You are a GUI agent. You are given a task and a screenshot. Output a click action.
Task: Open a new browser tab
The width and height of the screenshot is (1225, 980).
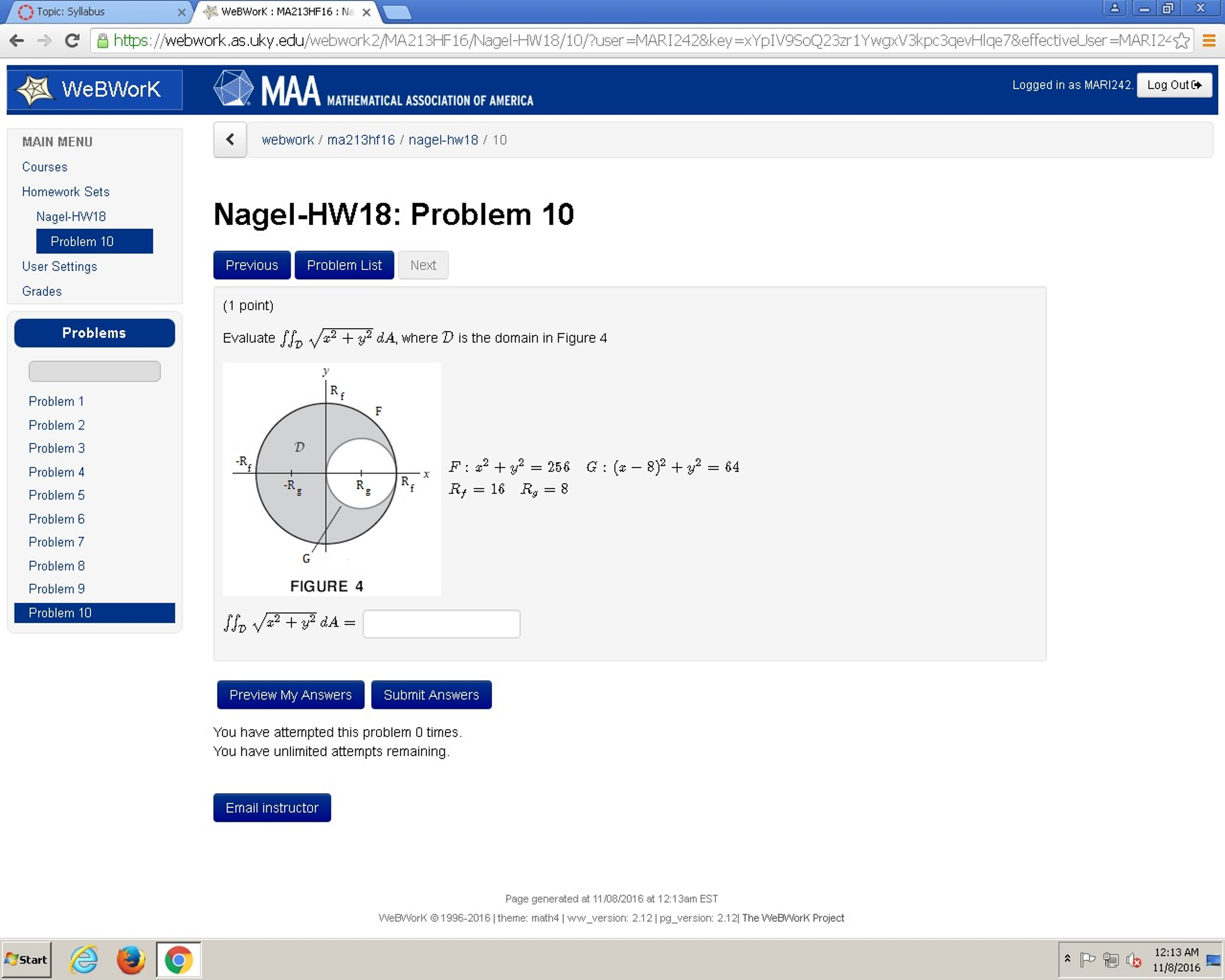pyautogui.click(x=396, y=13)
